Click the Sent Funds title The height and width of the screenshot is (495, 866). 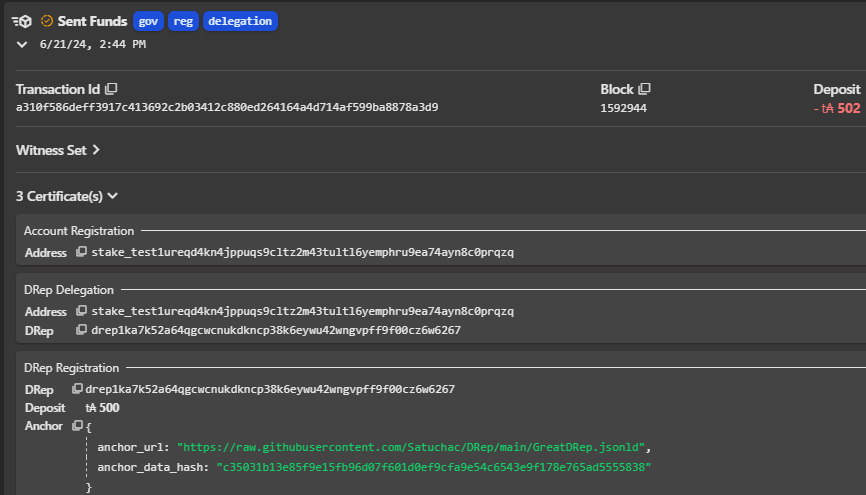[x=92, y=21]
